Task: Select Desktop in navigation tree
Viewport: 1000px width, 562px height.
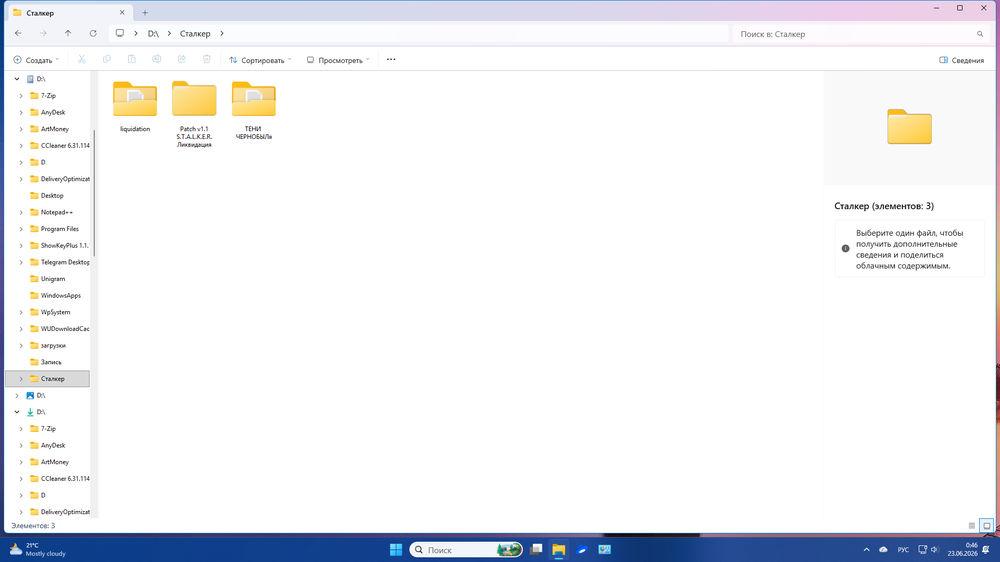Action: coord(52,196)
